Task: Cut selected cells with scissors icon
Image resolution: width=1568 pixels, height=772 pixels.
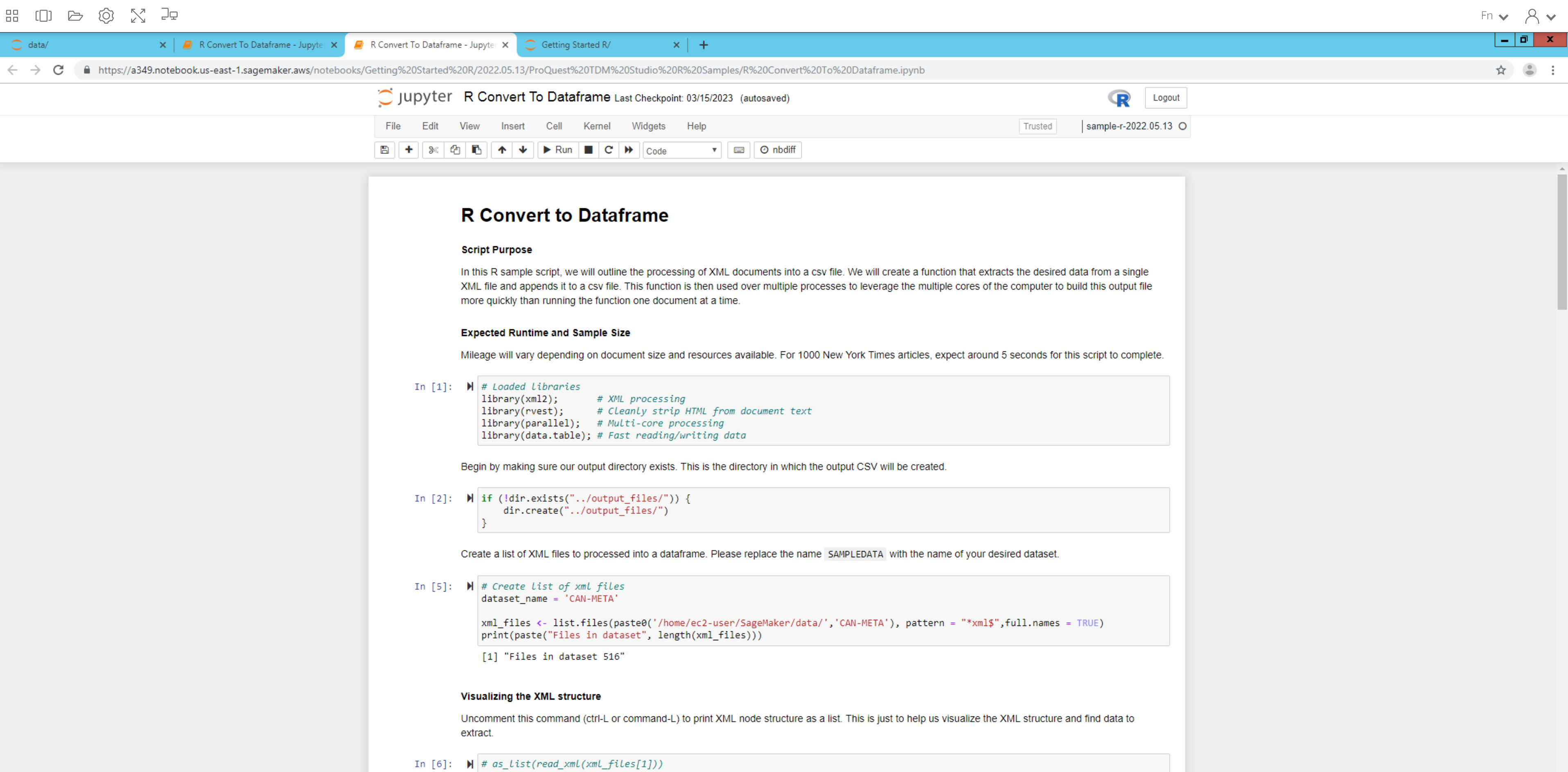Action: click(433, 150)
